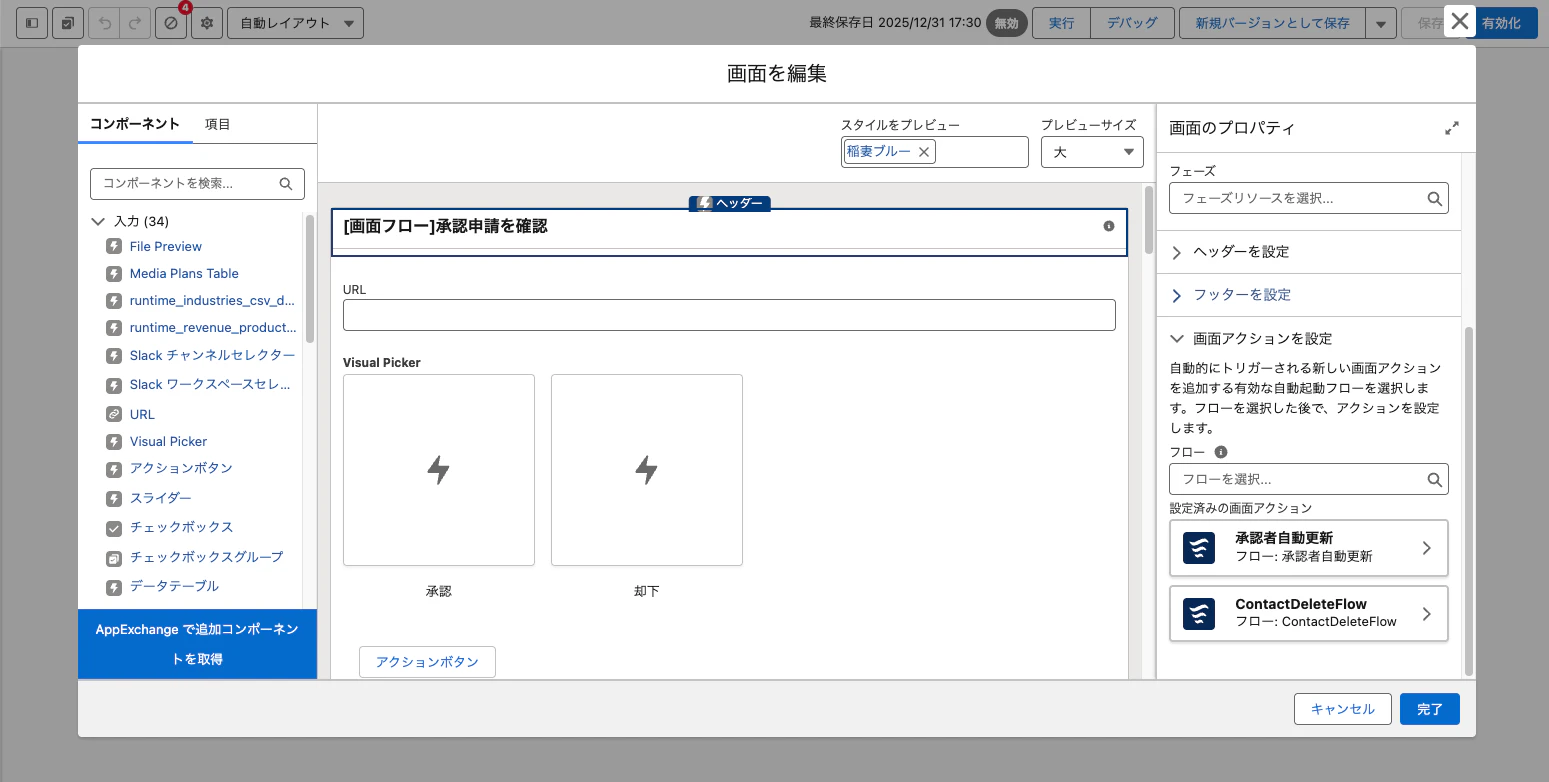Click the URL input field on the screen canvas
Viewport: 1549px width, 782px height.
729,315
